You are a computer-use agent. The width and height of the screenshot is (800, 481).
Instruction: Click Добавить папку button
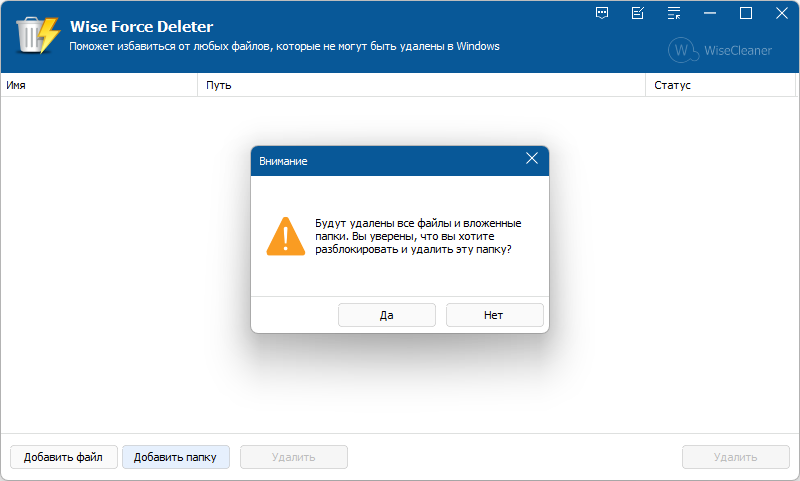coord(176,457)
